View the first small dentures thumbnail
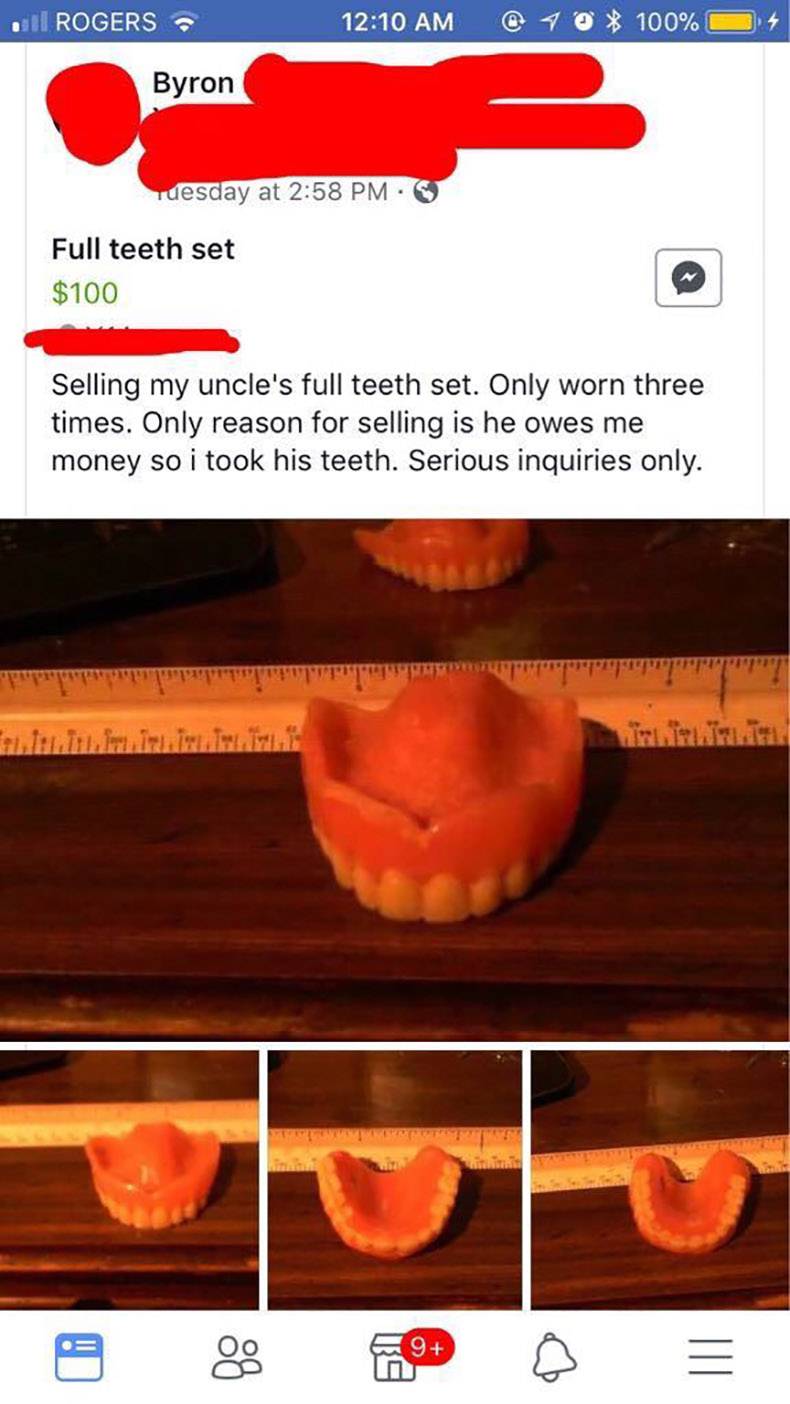Viewport: 790px width, 1404px height. [129, 1180]
